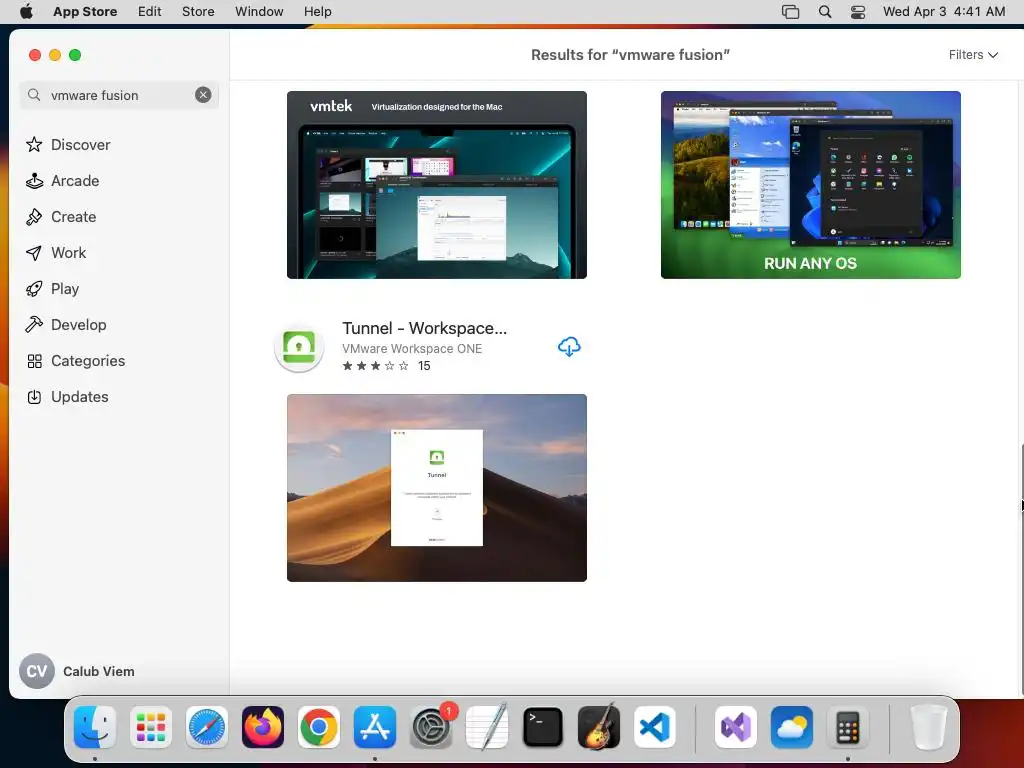Open the Apple menu
The width and height of the screenshot is (1024, 768).
(x=26, y=12)
